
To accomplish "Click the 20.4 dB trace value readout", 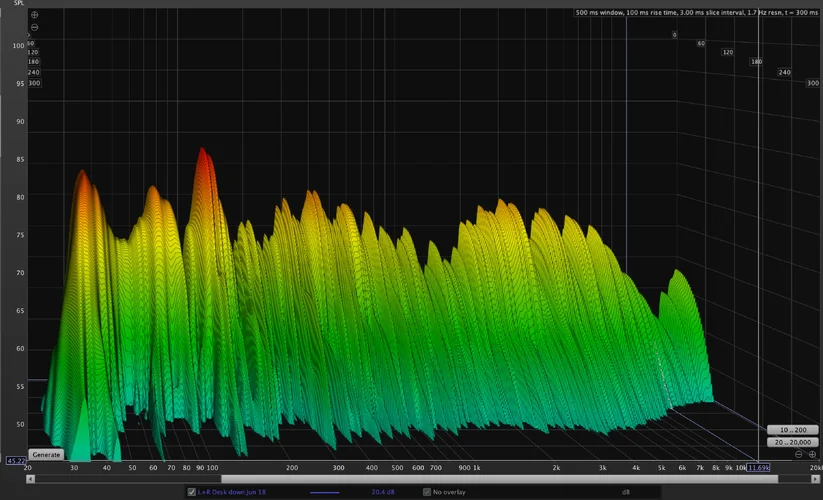I will point(381,492).
